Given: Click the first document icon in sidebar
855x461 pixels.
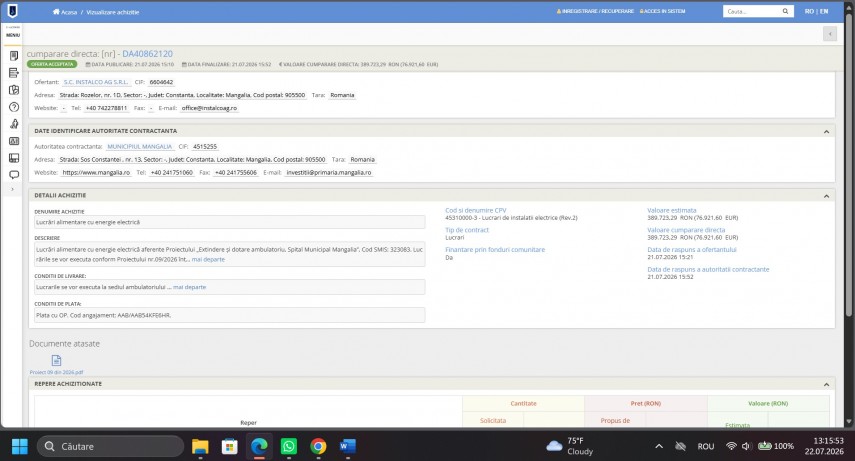Looking at the screenshot, I should tap(14, 56).
